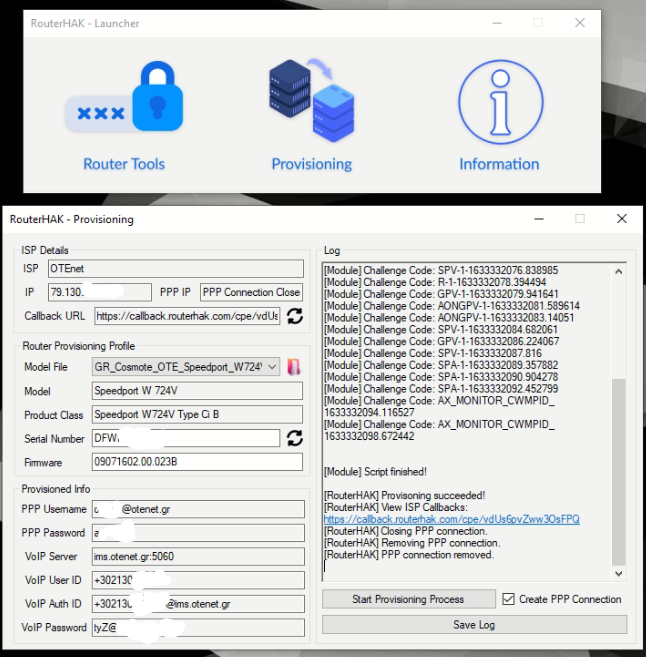The width and height of the screenshot is (646, 657).
Task: Click the Router Tools label
Action: click(x=124, y=164)
